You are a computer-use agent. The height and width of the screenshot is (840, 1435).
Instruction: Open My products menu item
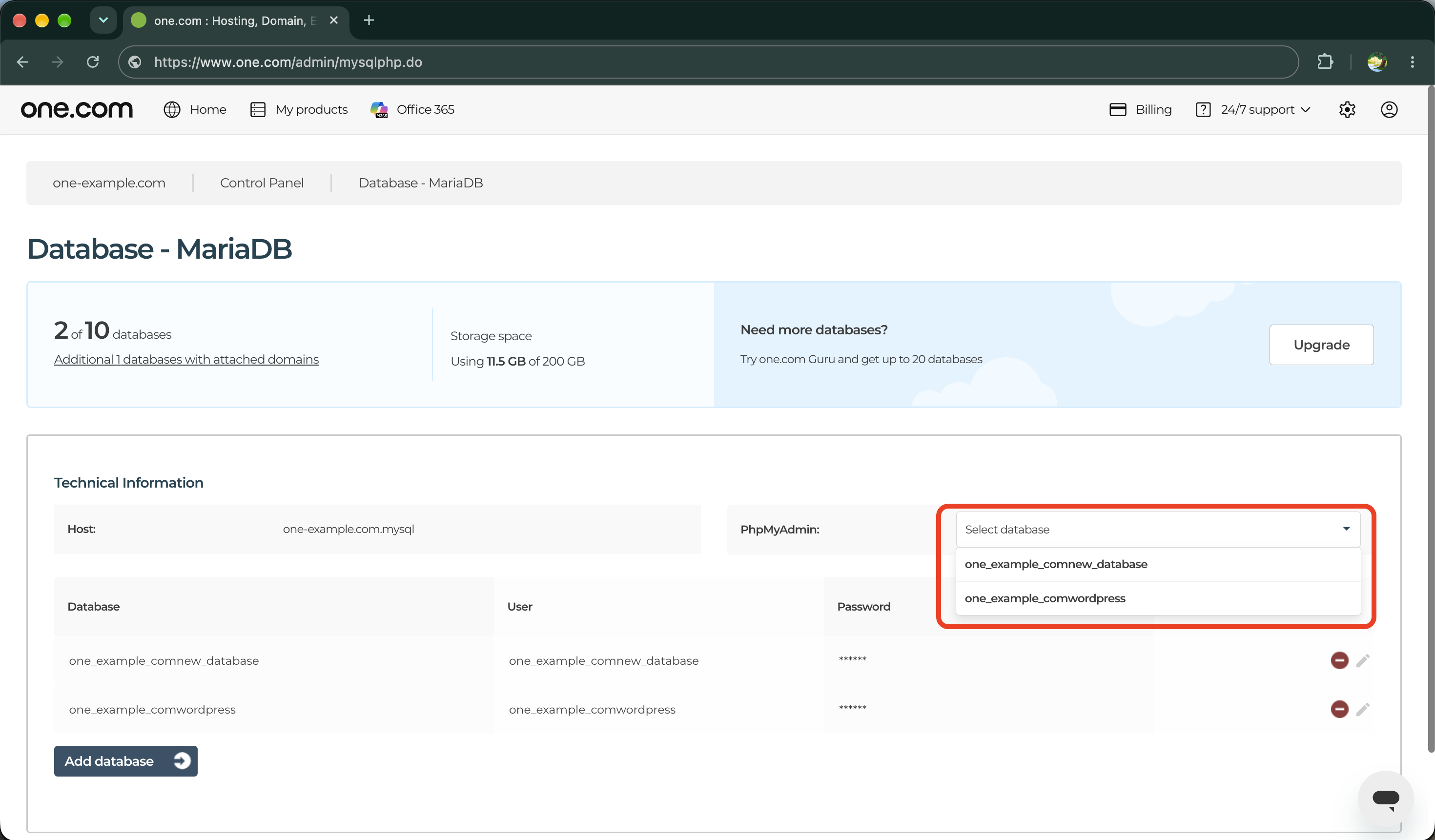pyautogui.click(x=299, y=109)
